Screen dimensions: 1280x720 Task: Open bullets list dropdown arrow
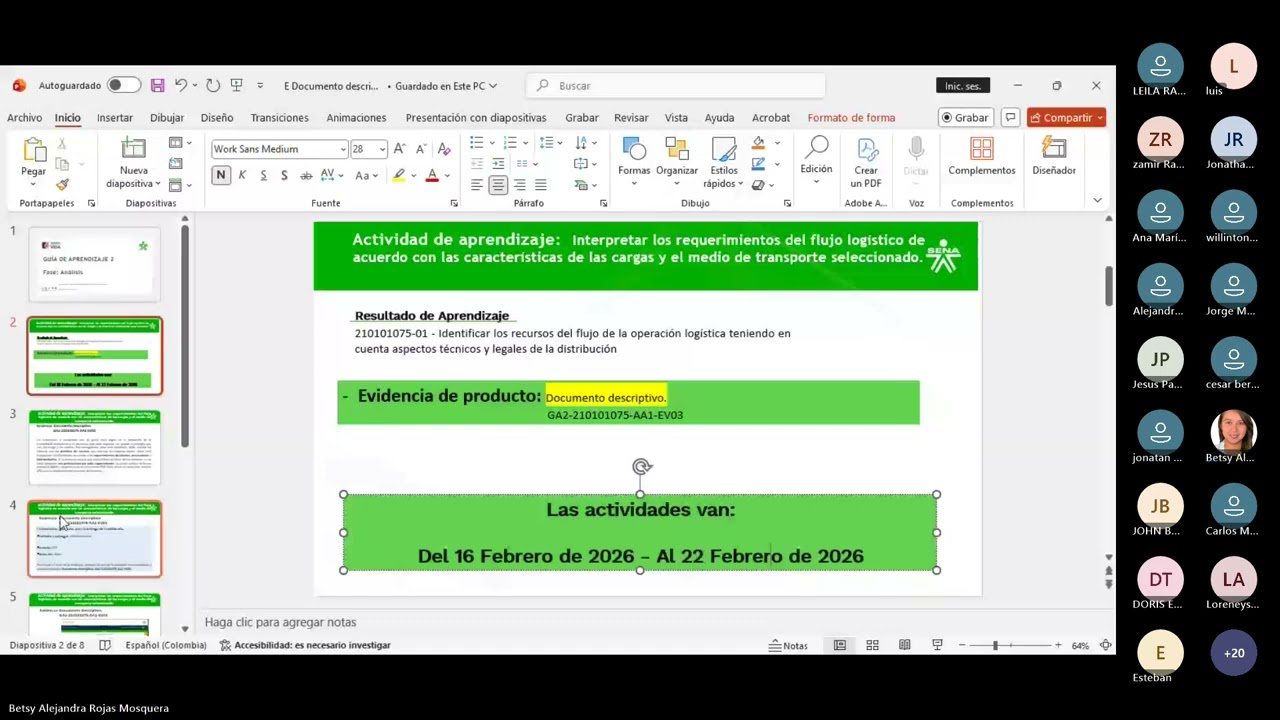click(x=492, y=143)
